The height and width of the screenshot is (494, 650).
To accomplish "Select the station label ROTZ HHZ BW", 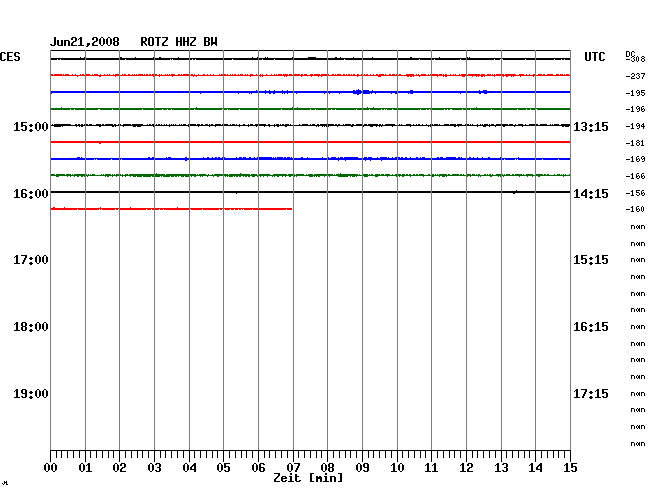I will (x=179, y=42).
